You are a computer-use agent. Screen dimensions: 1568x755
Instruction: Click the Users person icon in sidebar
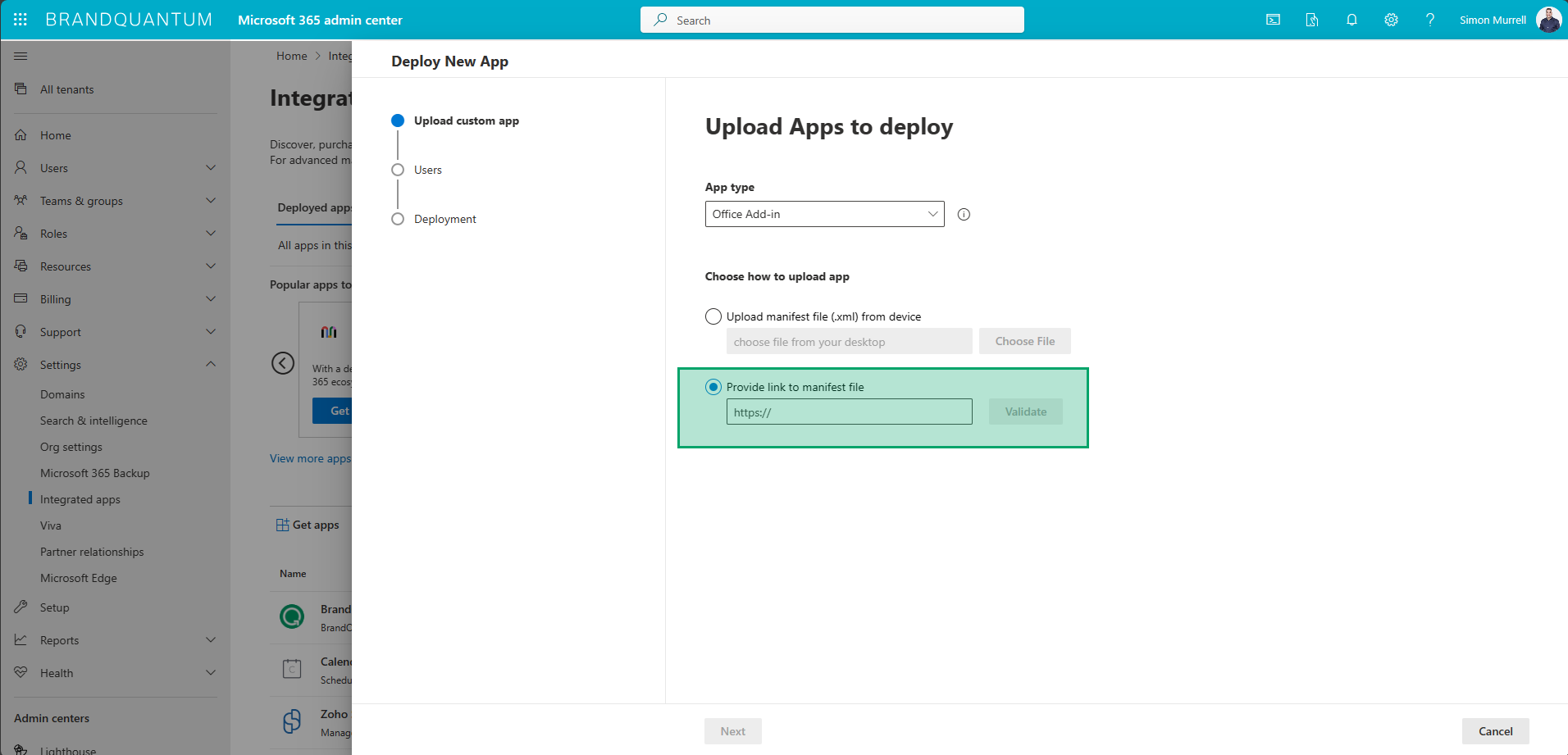[x=21, y=167]
